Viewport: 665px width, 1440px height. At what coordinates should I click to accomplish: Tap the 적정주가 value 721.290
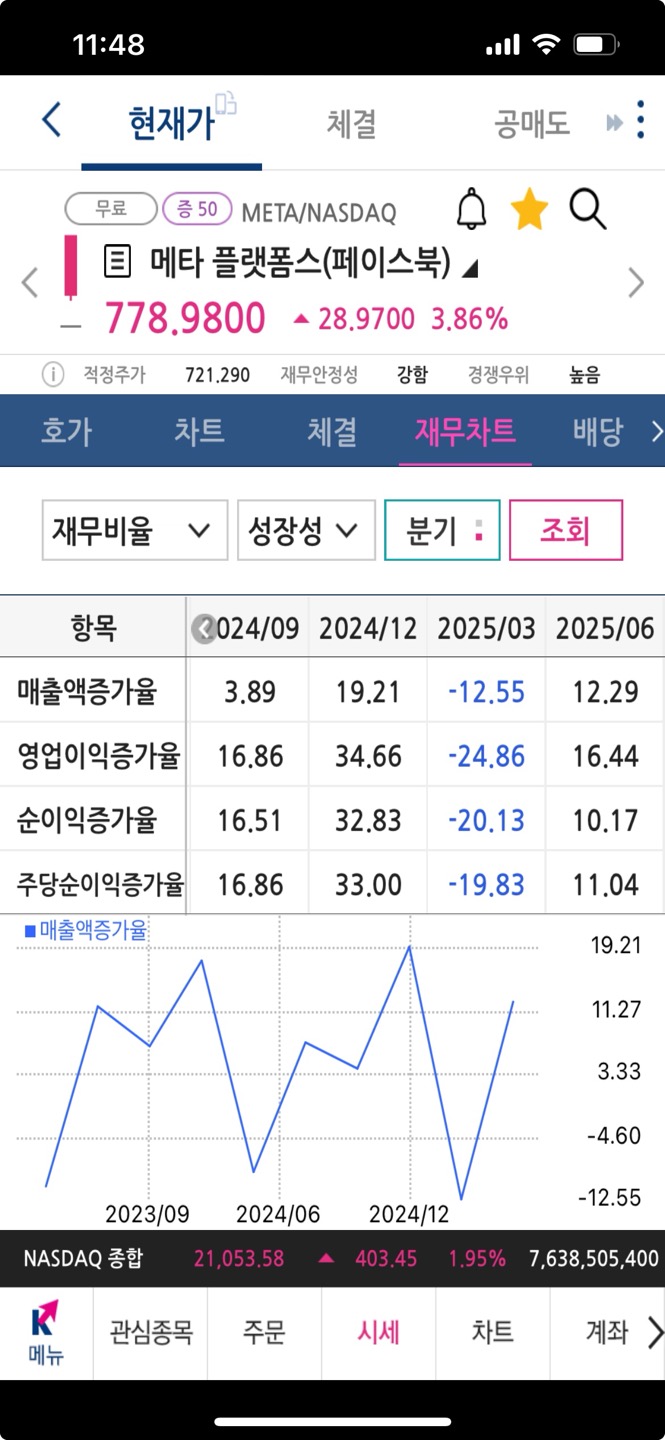click(218, 375)
